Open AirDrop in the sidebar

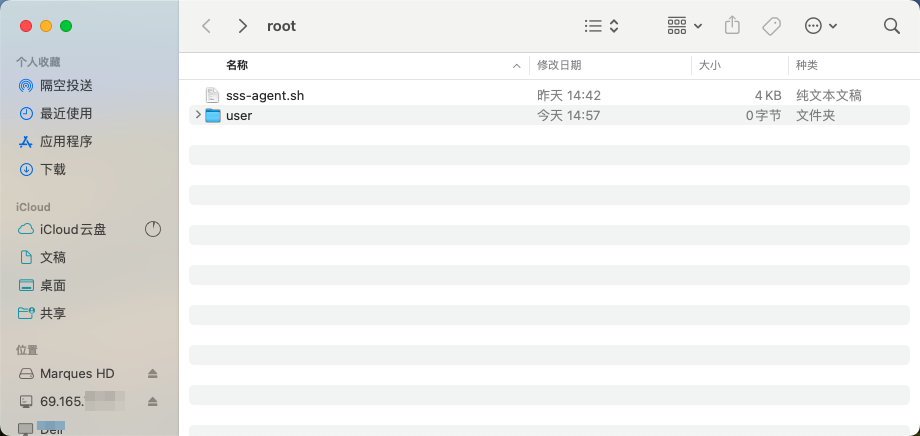(x=66, y=85)
